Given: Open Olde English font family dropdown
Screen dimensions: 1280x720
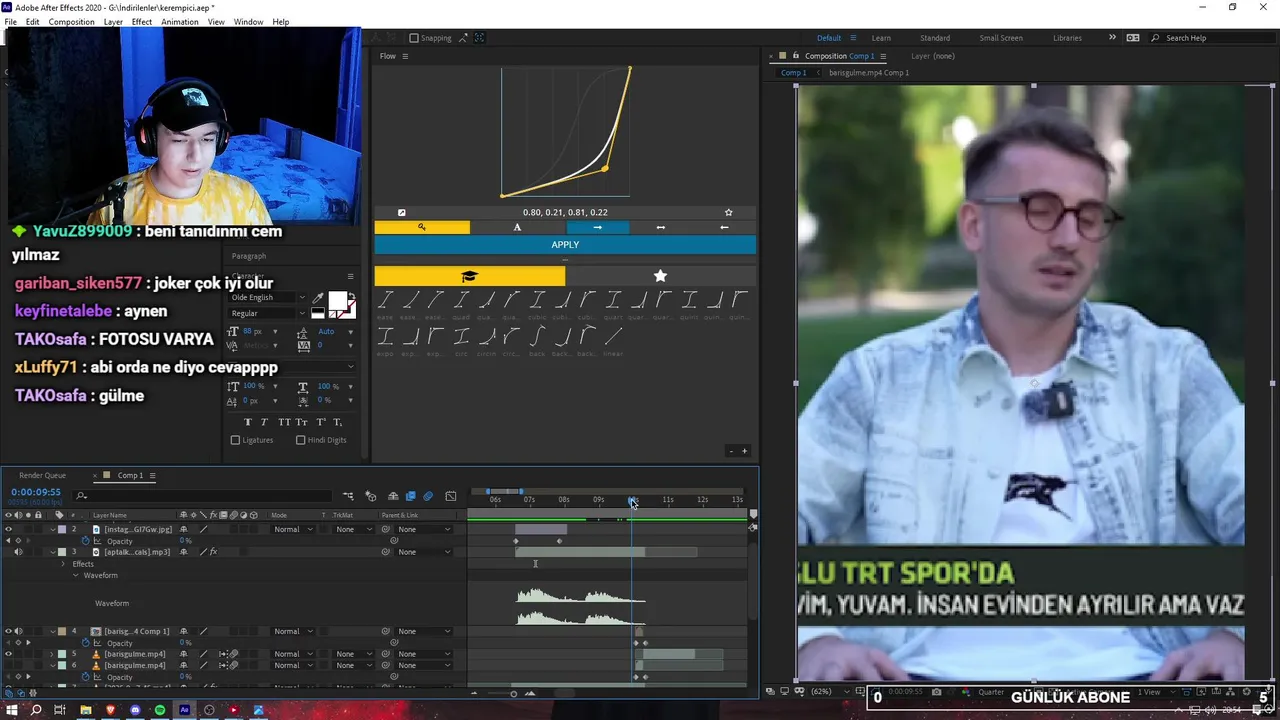Looking at the screenshot, I should [302, 297].
